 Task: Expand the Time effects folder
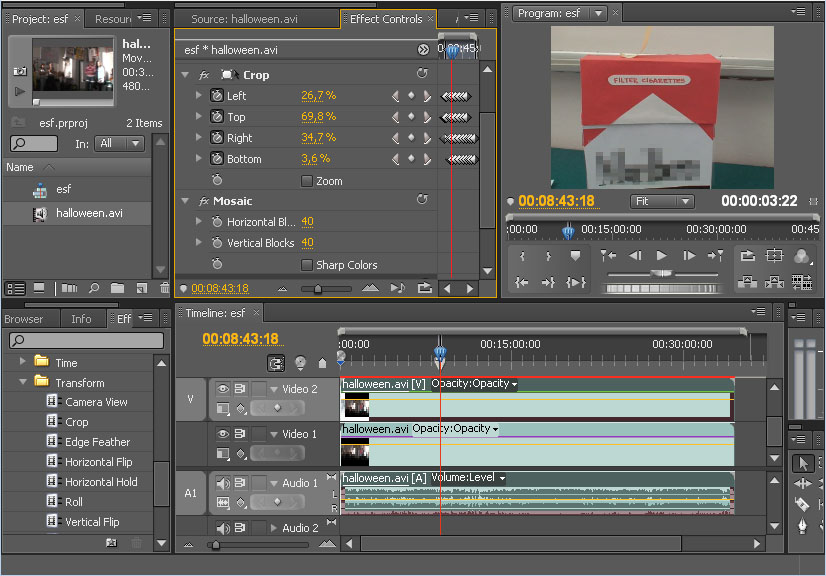23,362
